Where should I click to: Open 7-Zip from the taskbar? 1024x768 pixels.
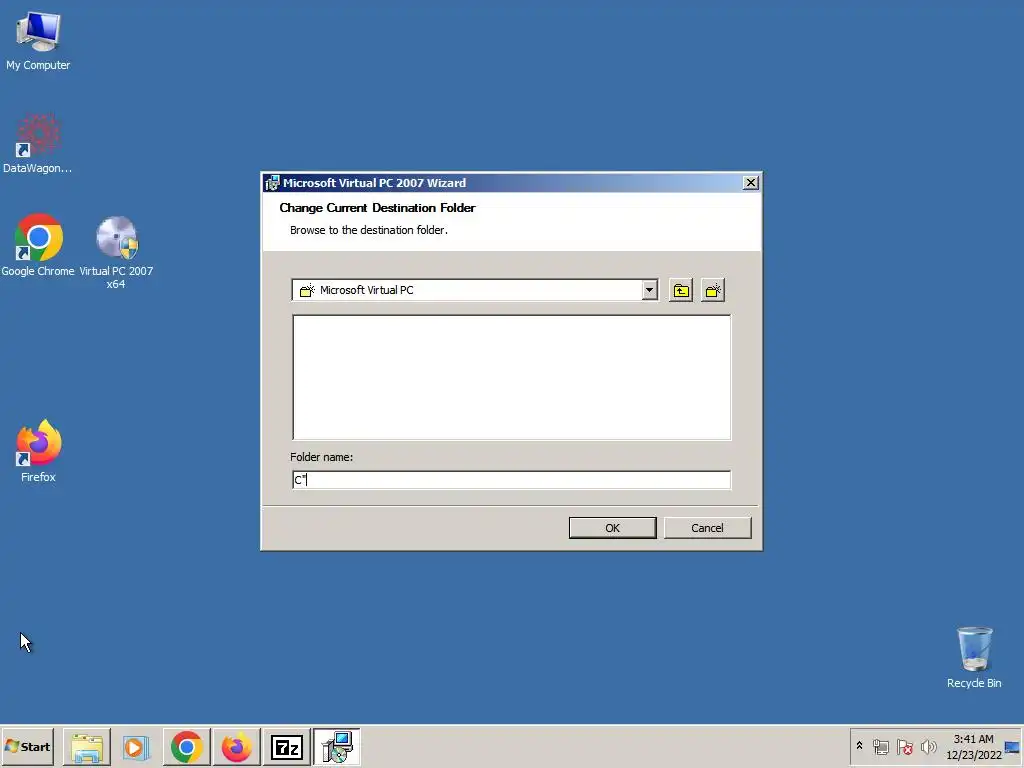pyautogui.click(x=287, y=746)
